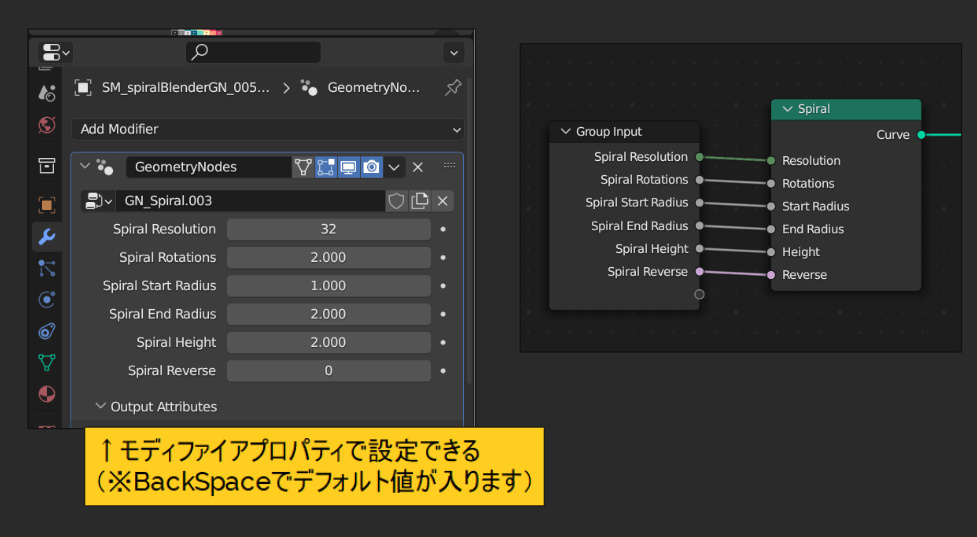Open the Scene properties tab icon
Viewport: 977px width, 537px height.
click(47, 93)
